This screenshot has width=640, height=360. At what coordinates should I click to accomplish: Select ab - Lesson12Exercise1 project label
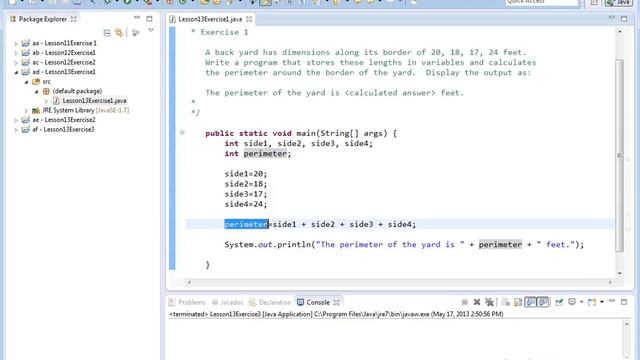point(64,53)
